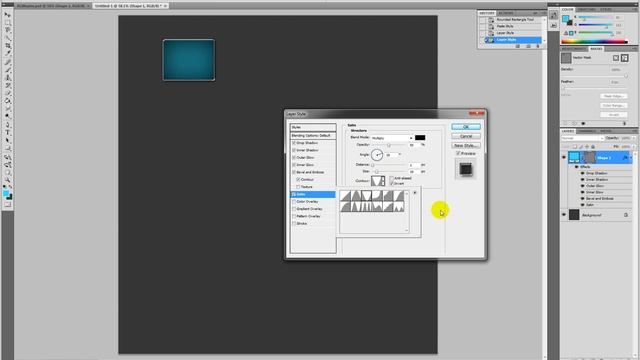Toggle the Preview checkbox
The height and width of the screenshot is (360, 640).
pyautogui.click(x=458, y=153)
